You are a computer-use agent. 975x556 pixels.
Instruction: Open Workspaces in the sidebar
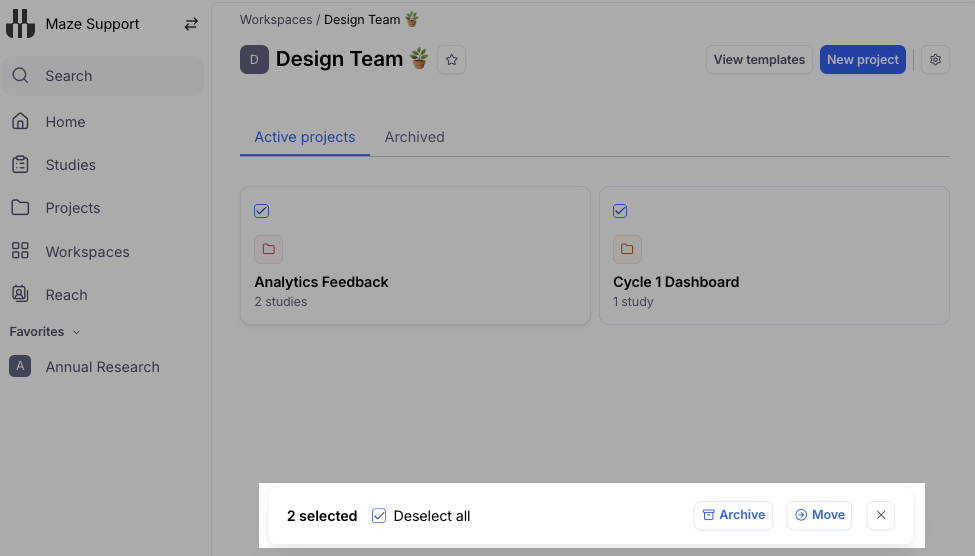[88, 252]
